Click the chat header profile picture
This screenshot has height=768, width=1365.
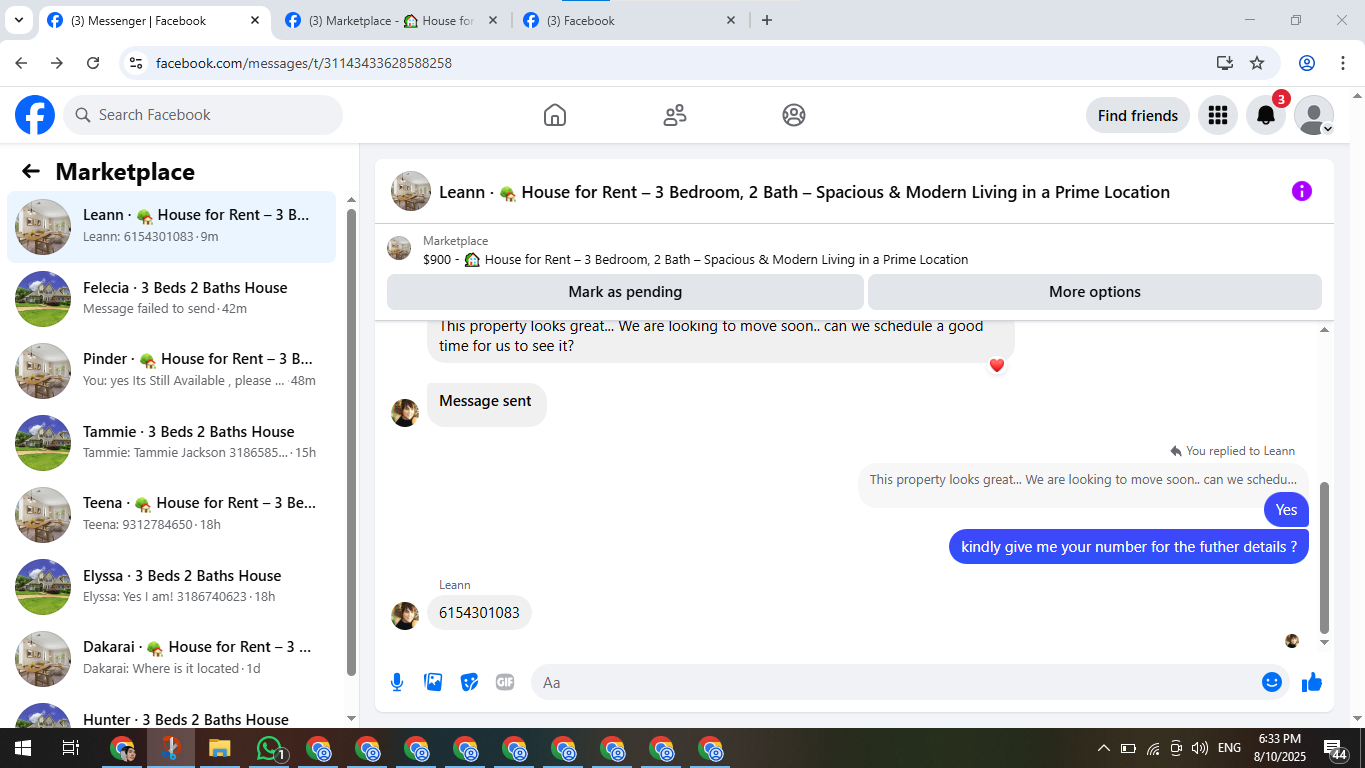click(x=411, y=191)
